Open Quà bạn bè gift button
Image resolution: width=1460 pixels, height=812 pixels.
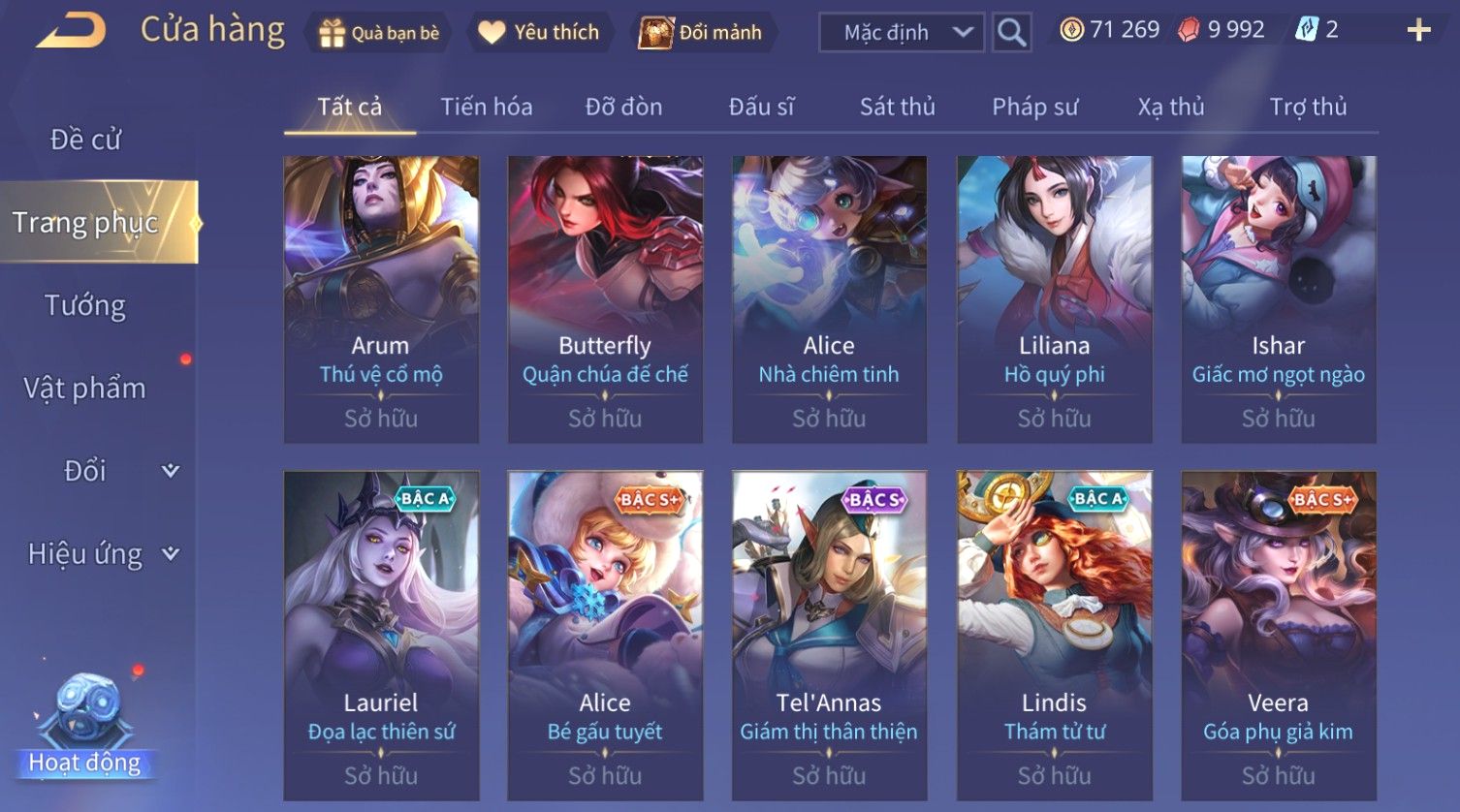tap(379, 33)
